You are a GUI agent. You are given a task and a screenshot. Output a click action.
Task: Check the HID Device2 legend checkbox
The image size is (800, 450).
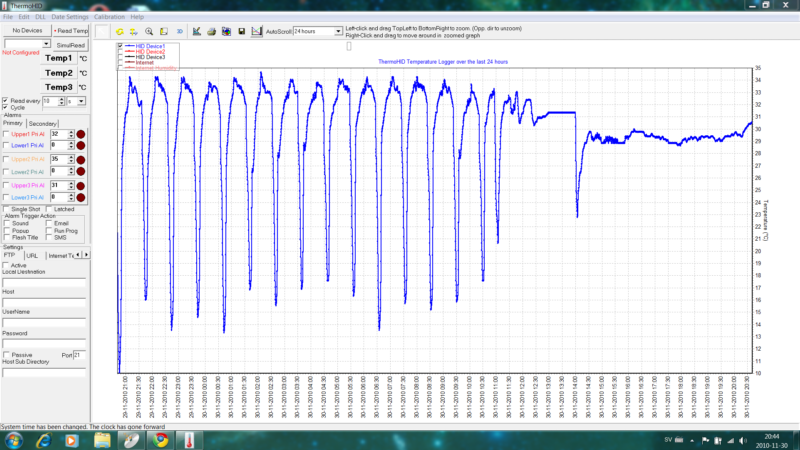tap(121, 51)
